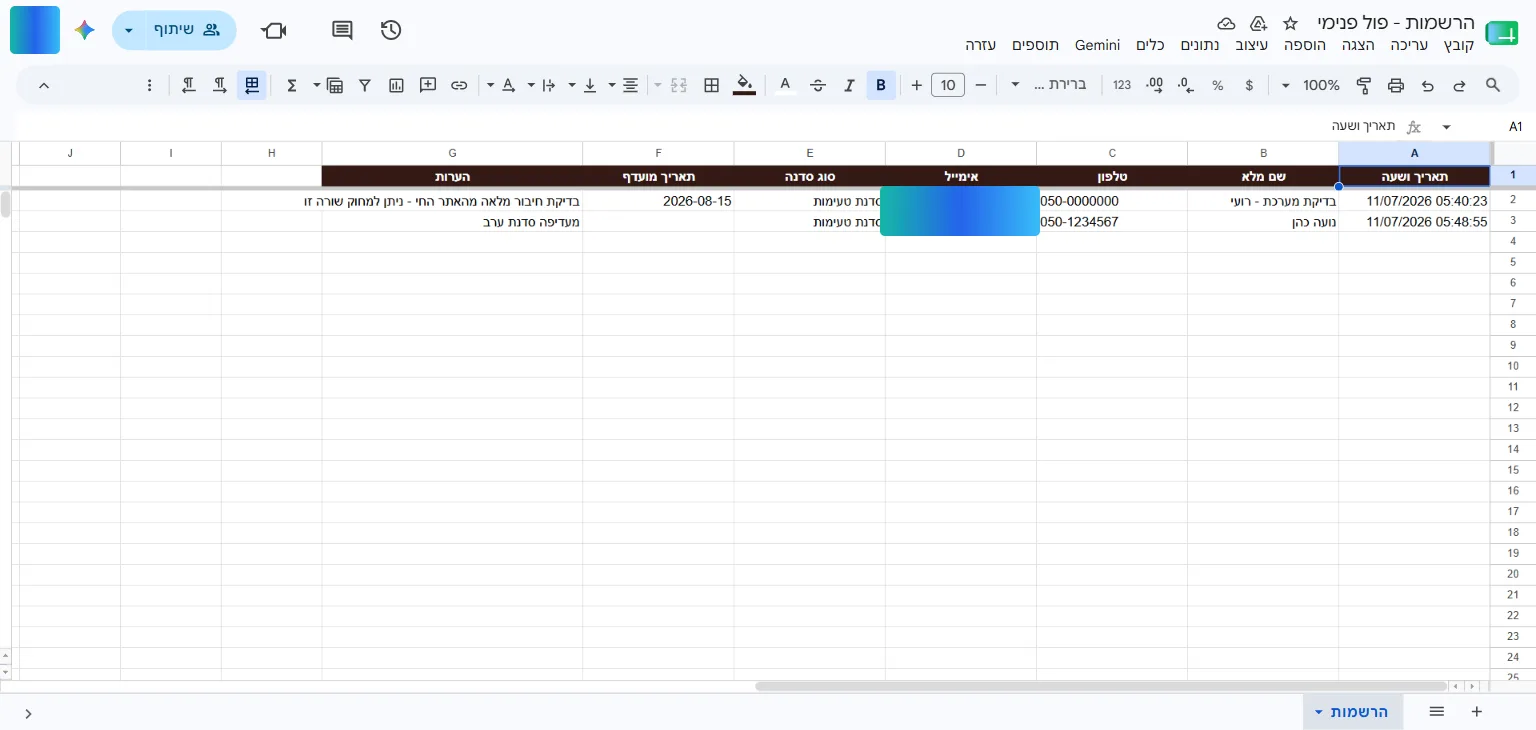Toggle strikethrough formatting button
Image resolution: width=1536 pixels, height=730 pixels.
point(818,86)
